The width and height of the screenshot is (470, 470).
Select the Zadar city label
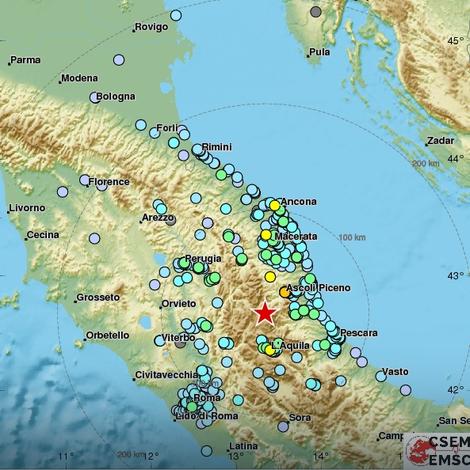pos(440,141)
